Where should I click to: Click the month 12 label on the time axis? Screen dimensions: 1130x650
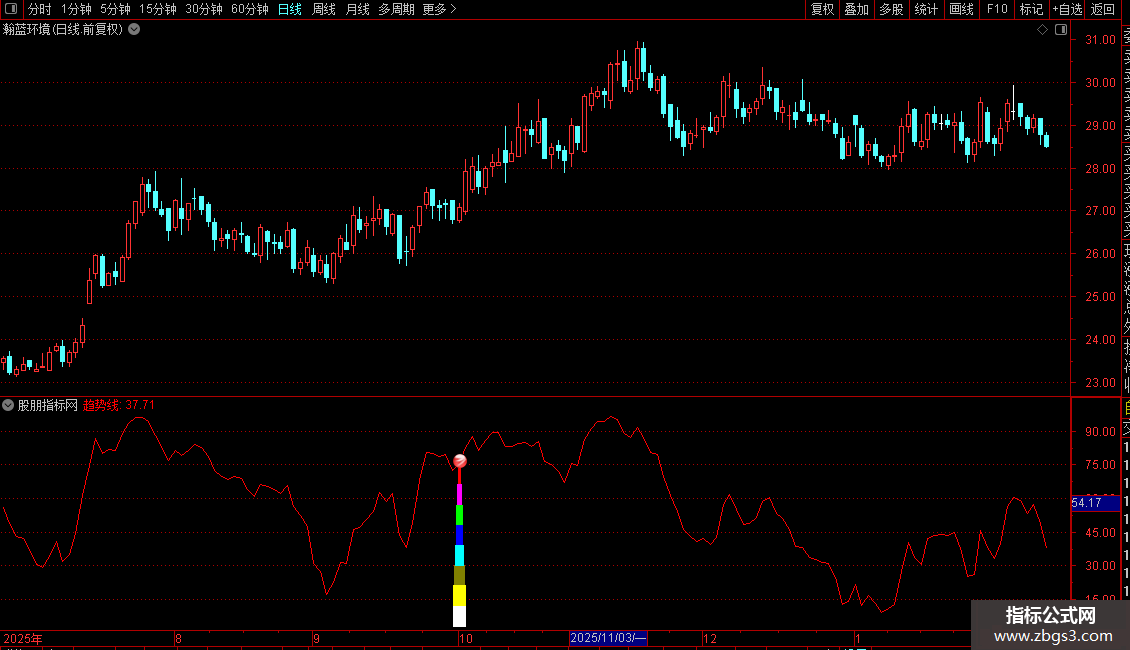(x=710, y=638)
